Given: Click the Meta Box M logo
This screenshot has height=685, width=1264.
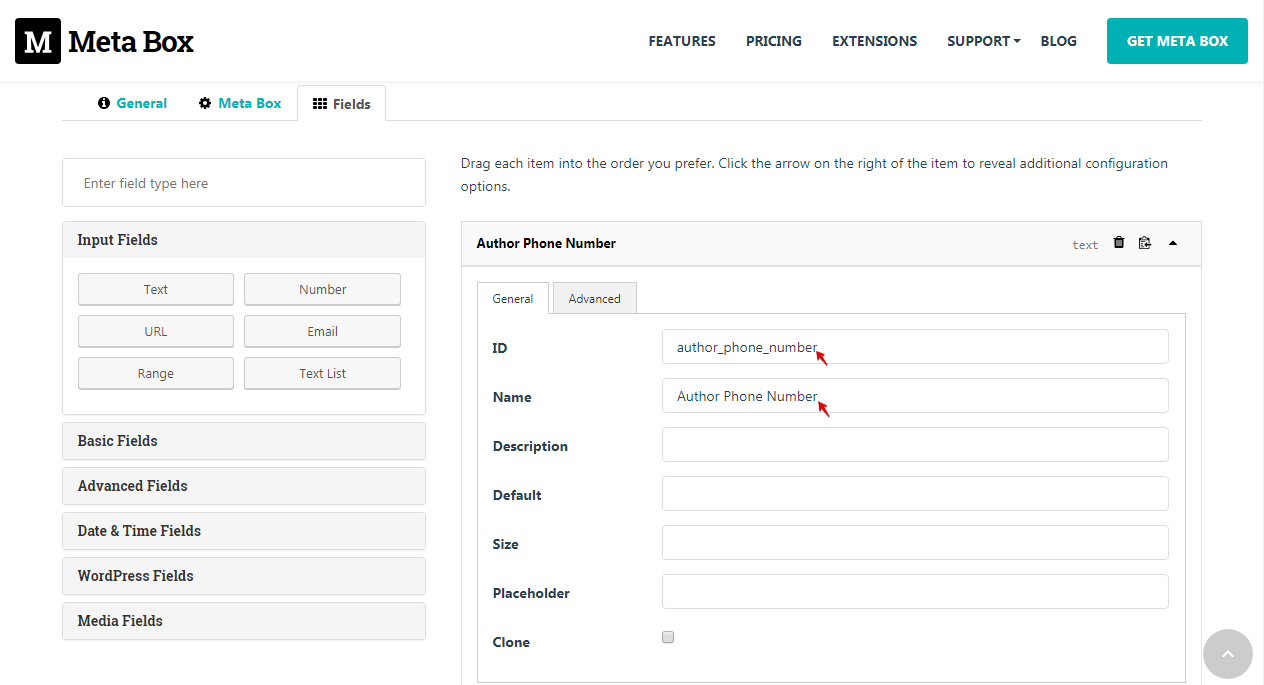Looking at the screenshot, I should click(x=36, y=41).
